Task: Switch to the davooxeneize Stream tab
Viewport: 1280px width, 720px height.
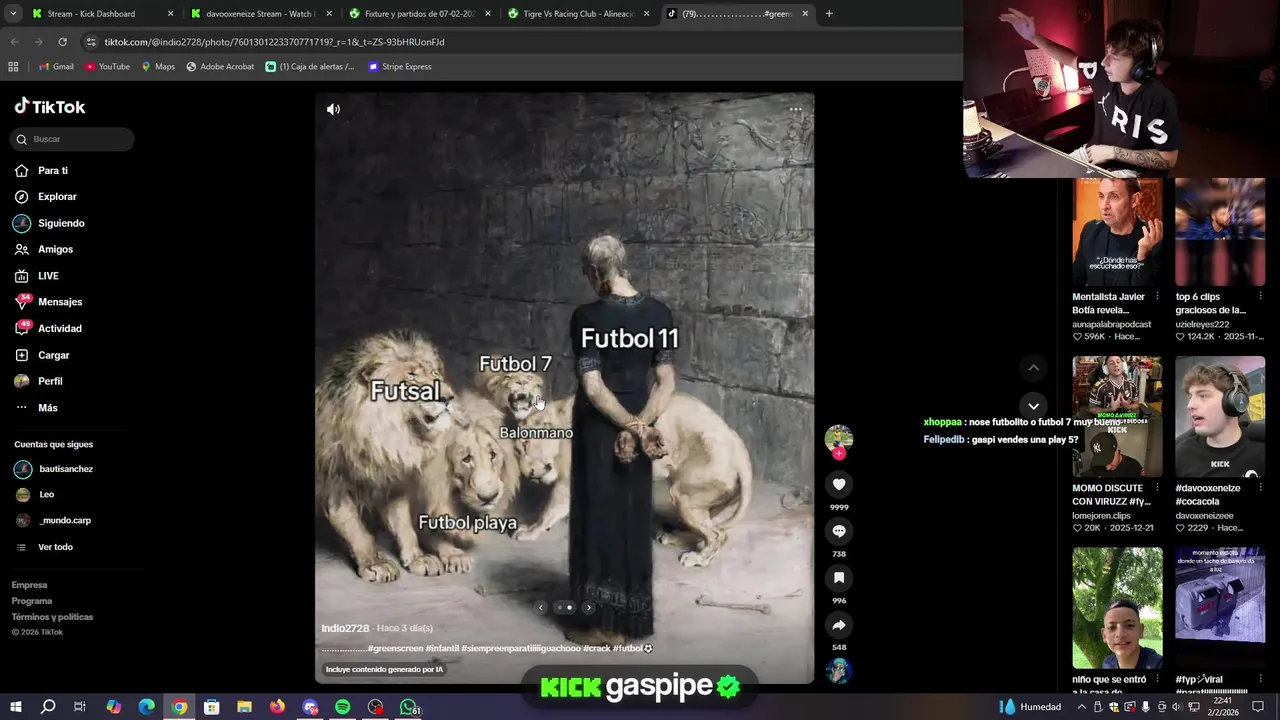Action: tap(260, 14)
